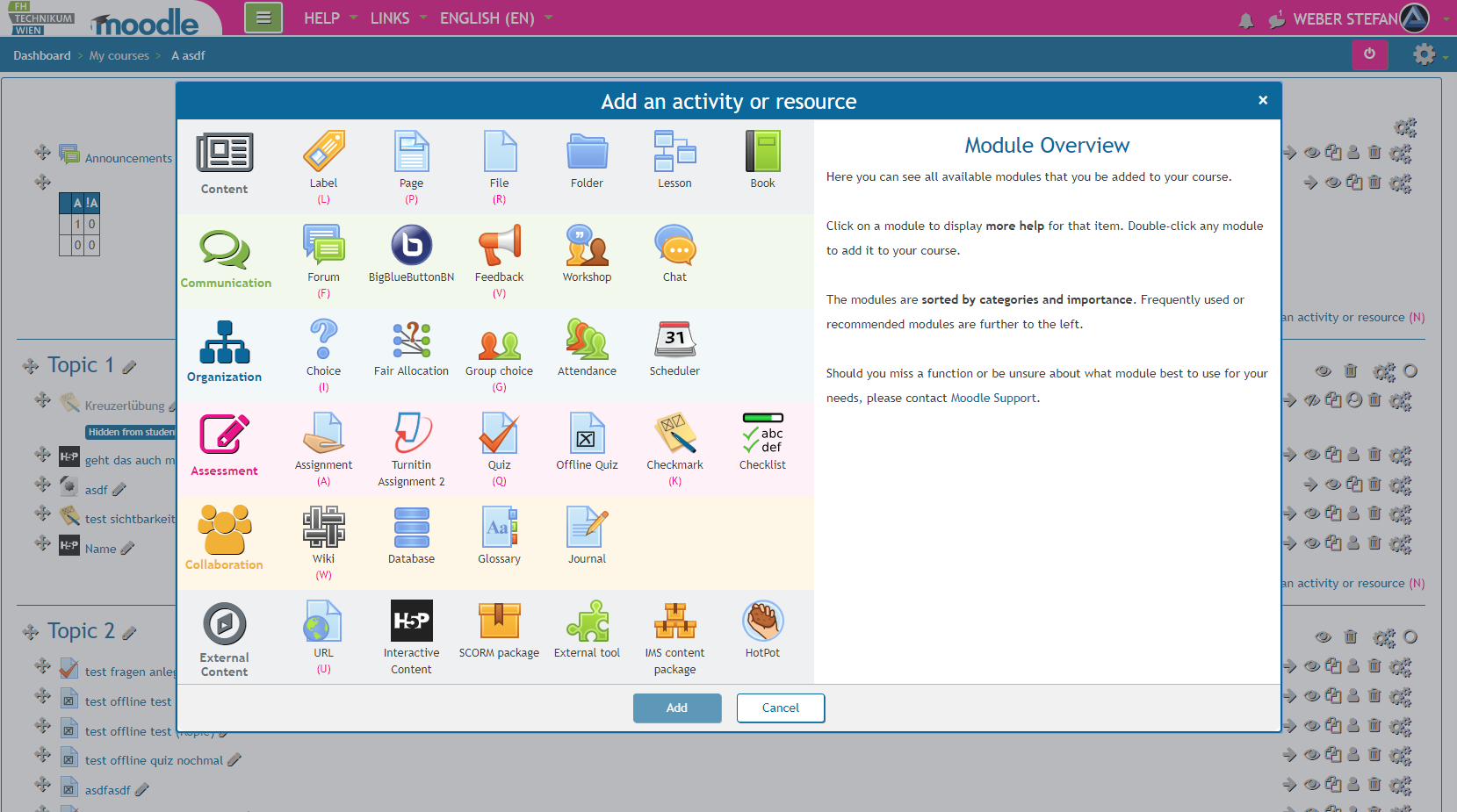Choose the Quiz checkmark icon

coord(499,433)
